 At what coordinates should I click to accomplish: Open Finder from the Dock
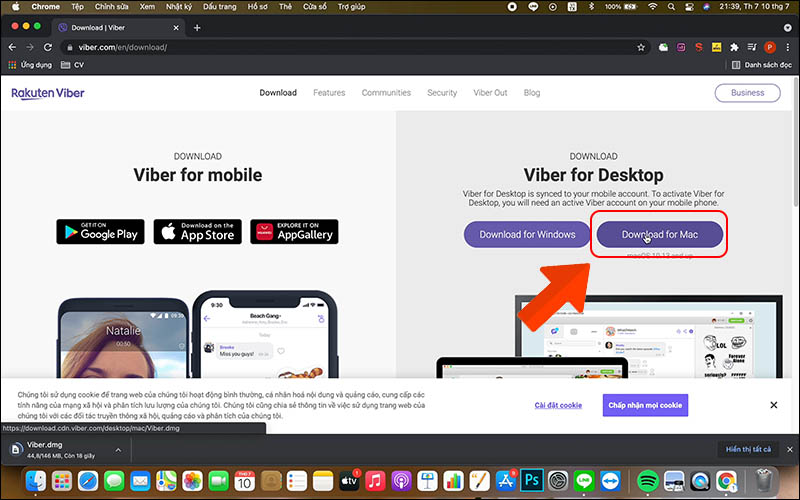click(x=36, y=481)
